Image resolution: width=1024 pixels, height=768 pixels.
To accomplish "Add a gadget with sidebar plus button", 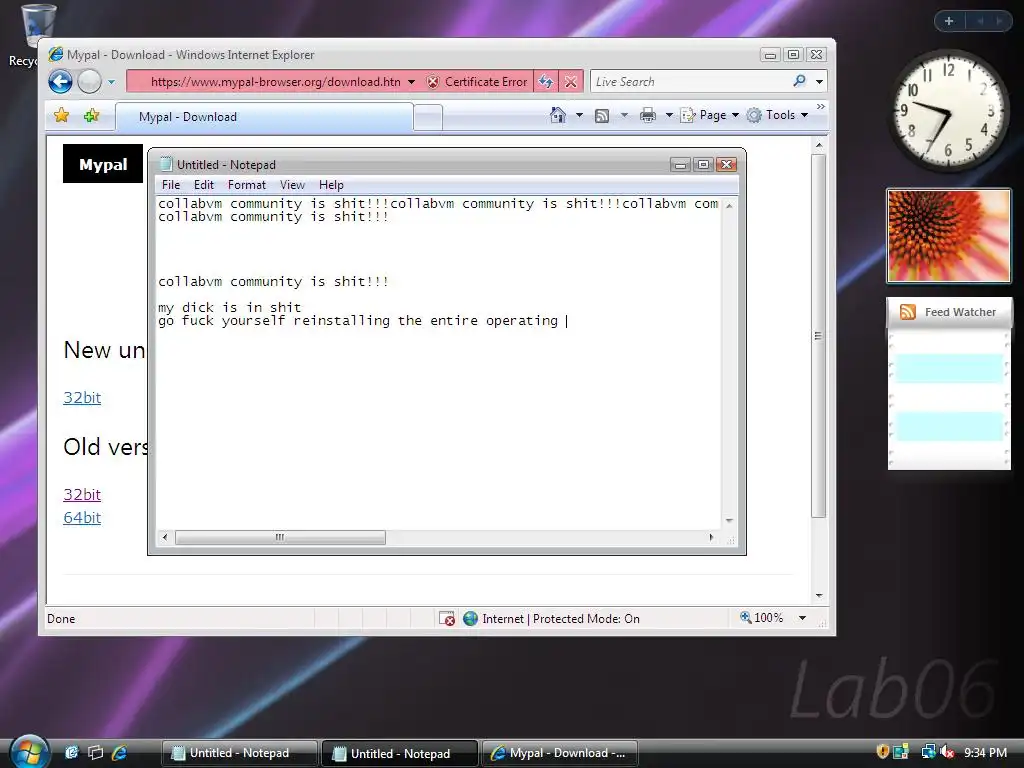I will coord(949,21).
